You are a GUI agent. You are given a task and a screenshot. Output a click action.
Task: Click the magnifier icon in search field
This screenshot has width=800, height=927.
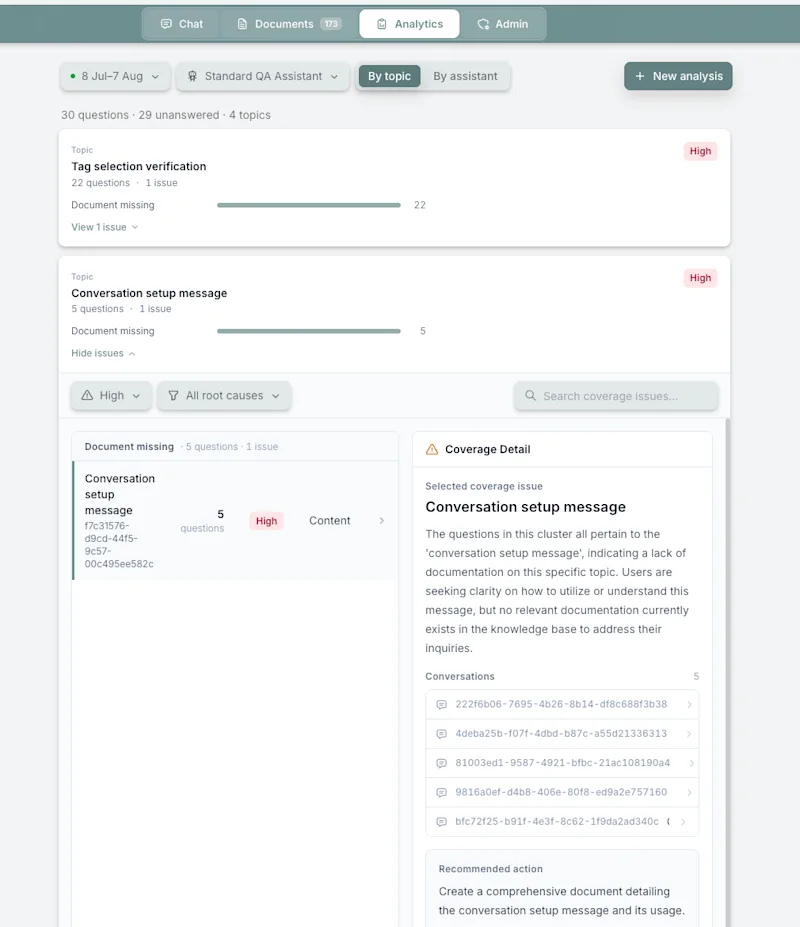coord(530,396)
